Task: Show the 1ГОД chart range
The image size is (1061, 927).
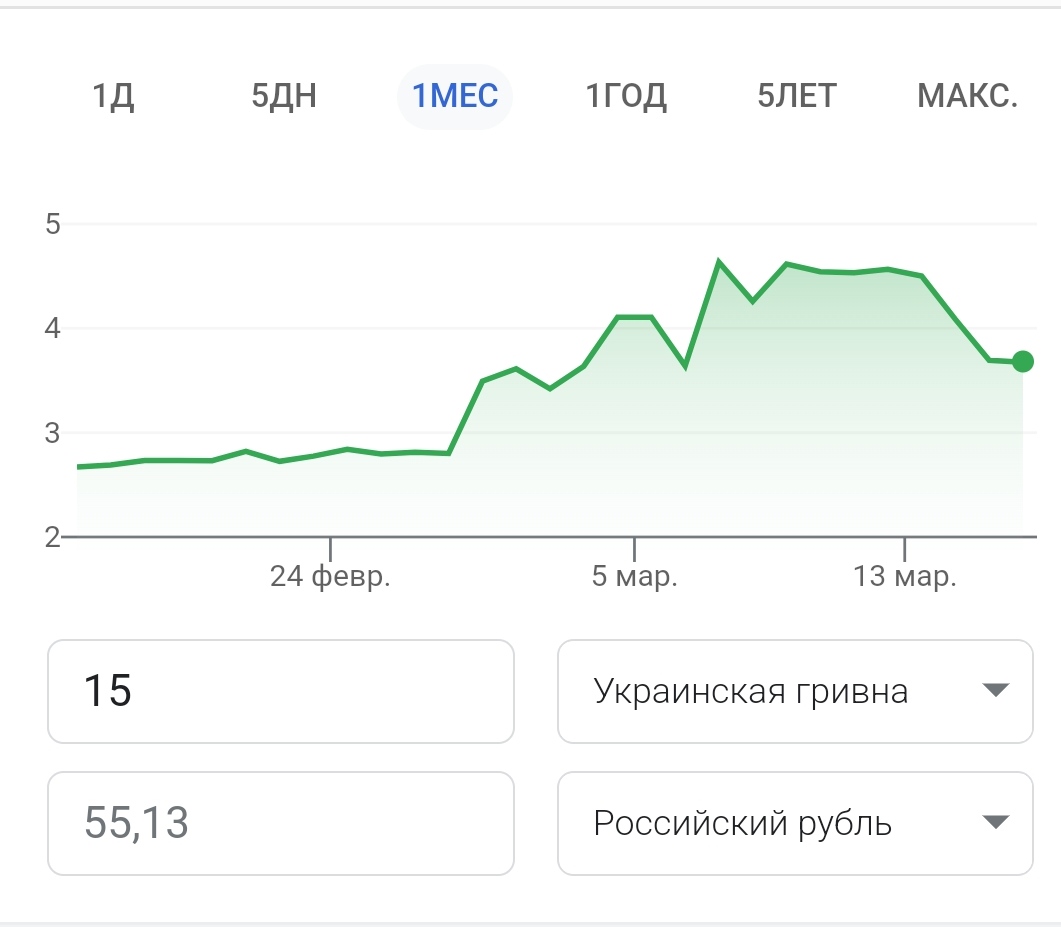Action: pyautogui.click(x=626, y=97)
